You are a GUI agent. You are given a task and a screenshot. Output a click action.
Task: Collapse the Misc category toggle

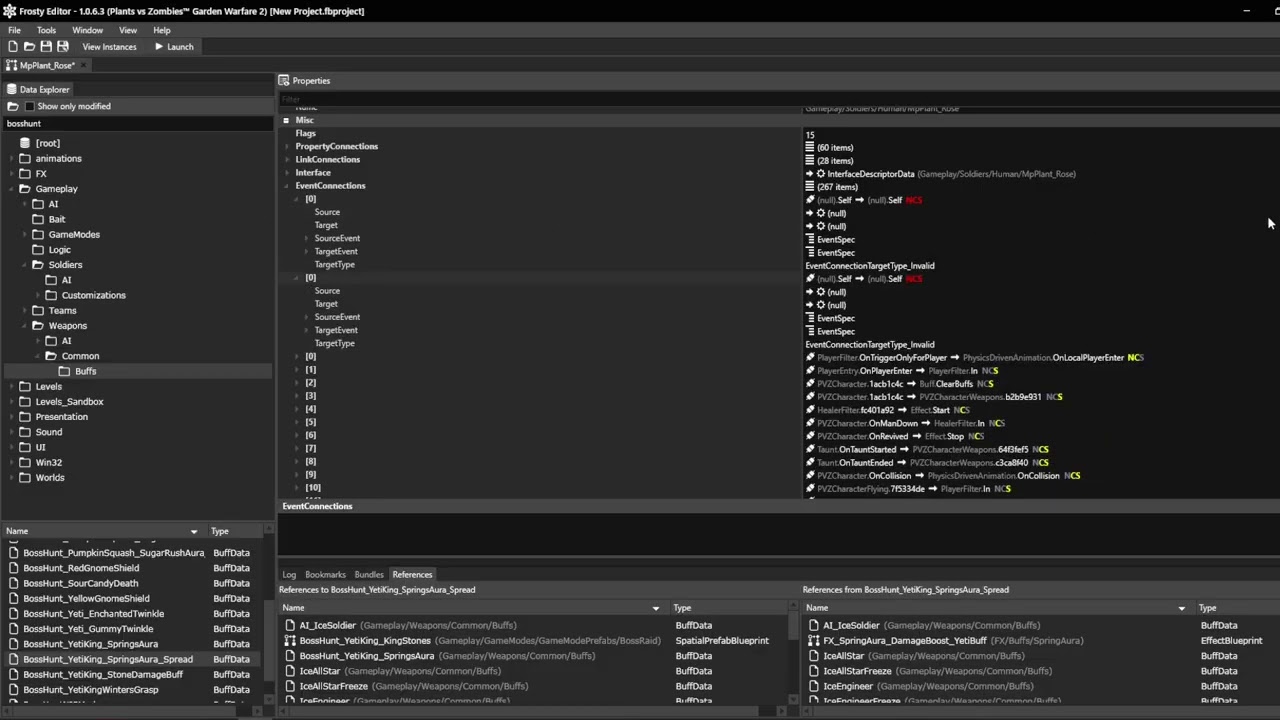coord(286,120)
